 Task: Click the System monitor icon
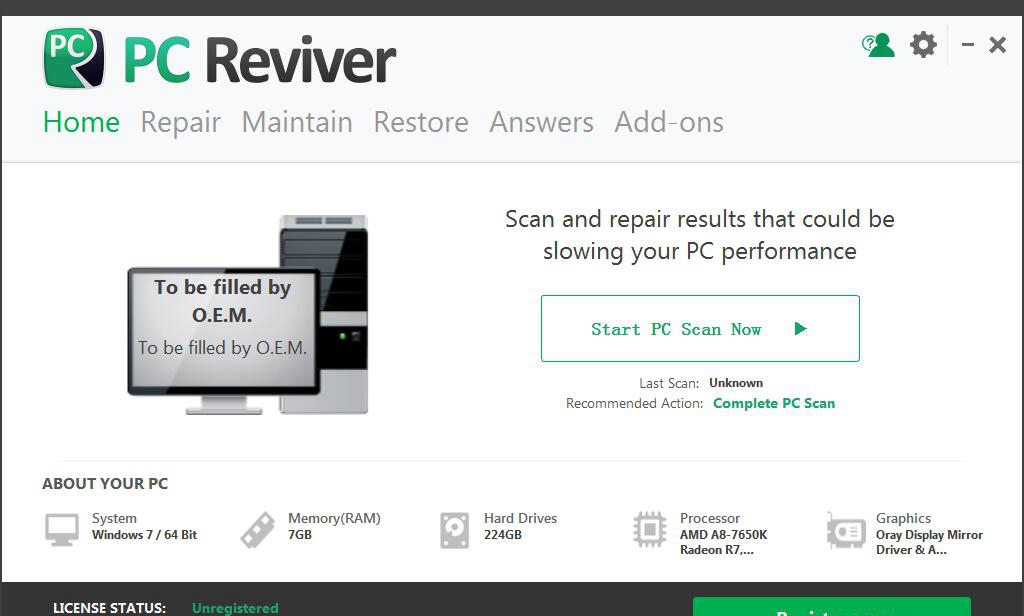pyautogui.click(x=62, y=530)
